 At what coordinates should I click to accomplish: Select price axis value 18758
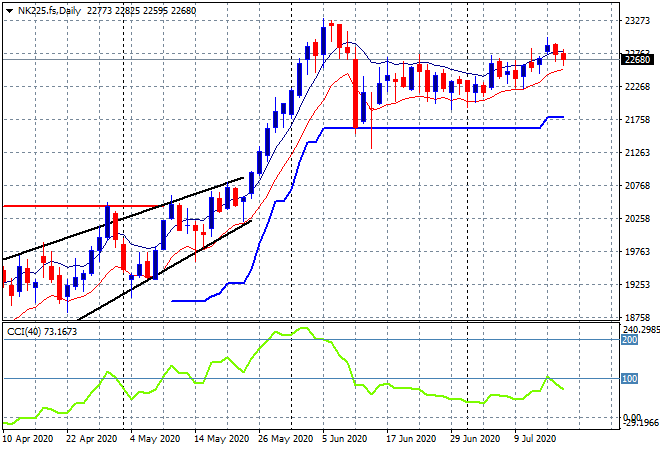point(637,317)
